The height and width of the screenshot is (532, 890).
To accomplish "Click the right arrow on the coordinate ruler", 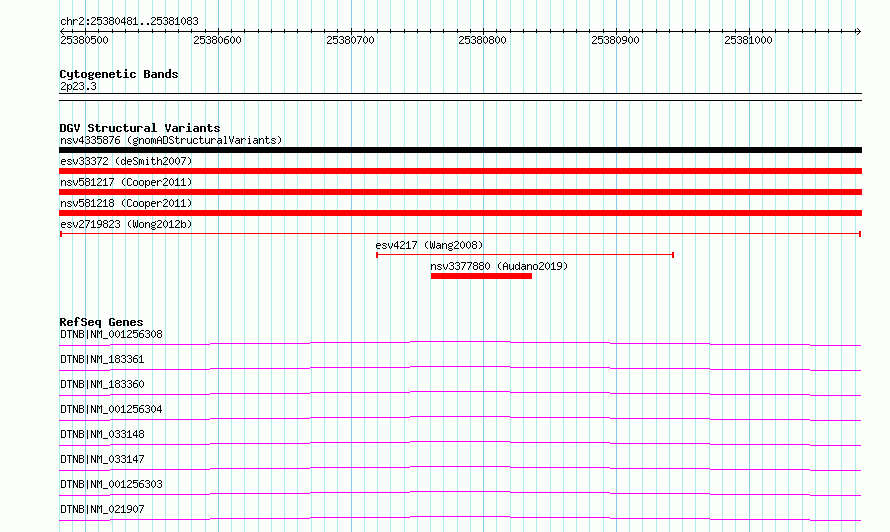I will [x=858, y=31].
